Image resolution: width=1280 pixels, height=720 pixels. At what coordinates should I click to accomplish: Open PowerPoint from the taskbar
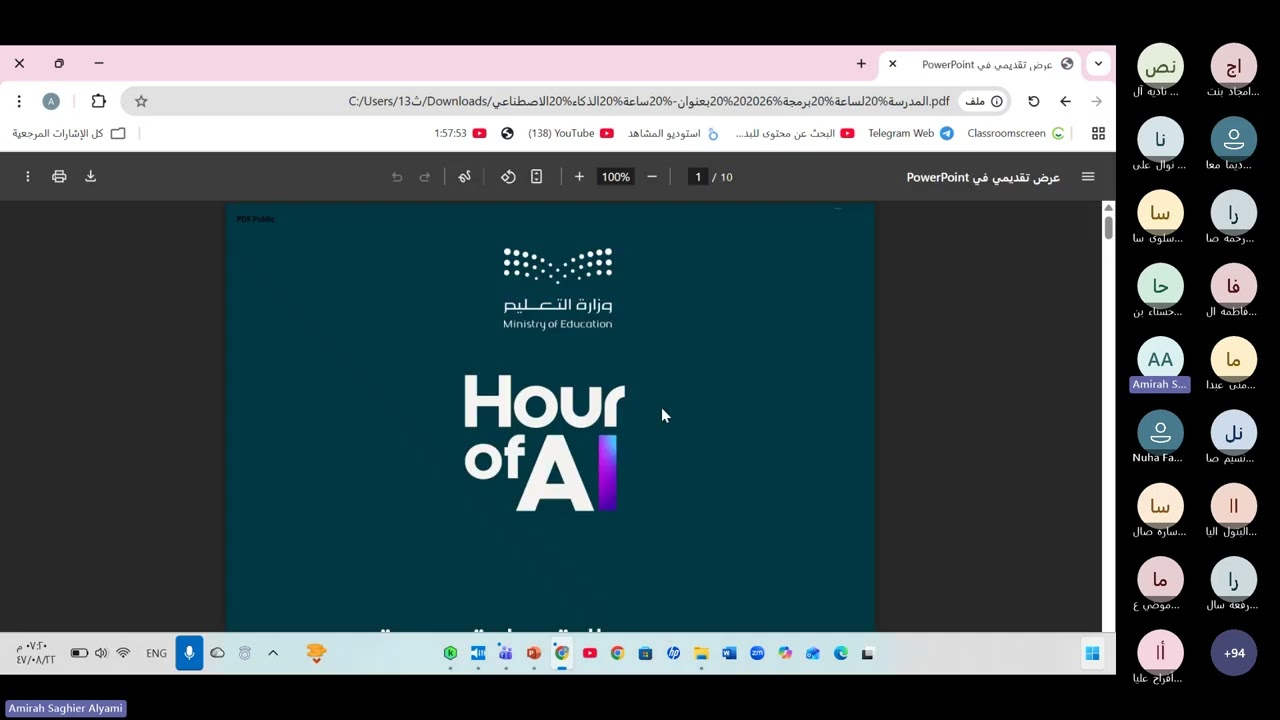[x=534, y=653]
